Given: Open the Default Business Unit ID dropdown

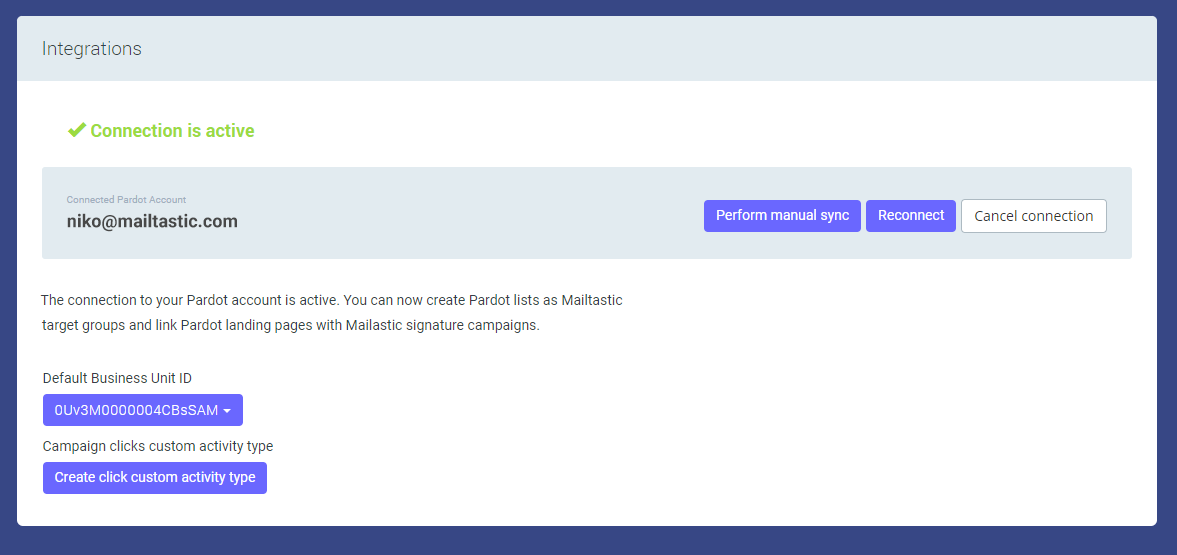Looking at the screenshot, I should [143, 410].
